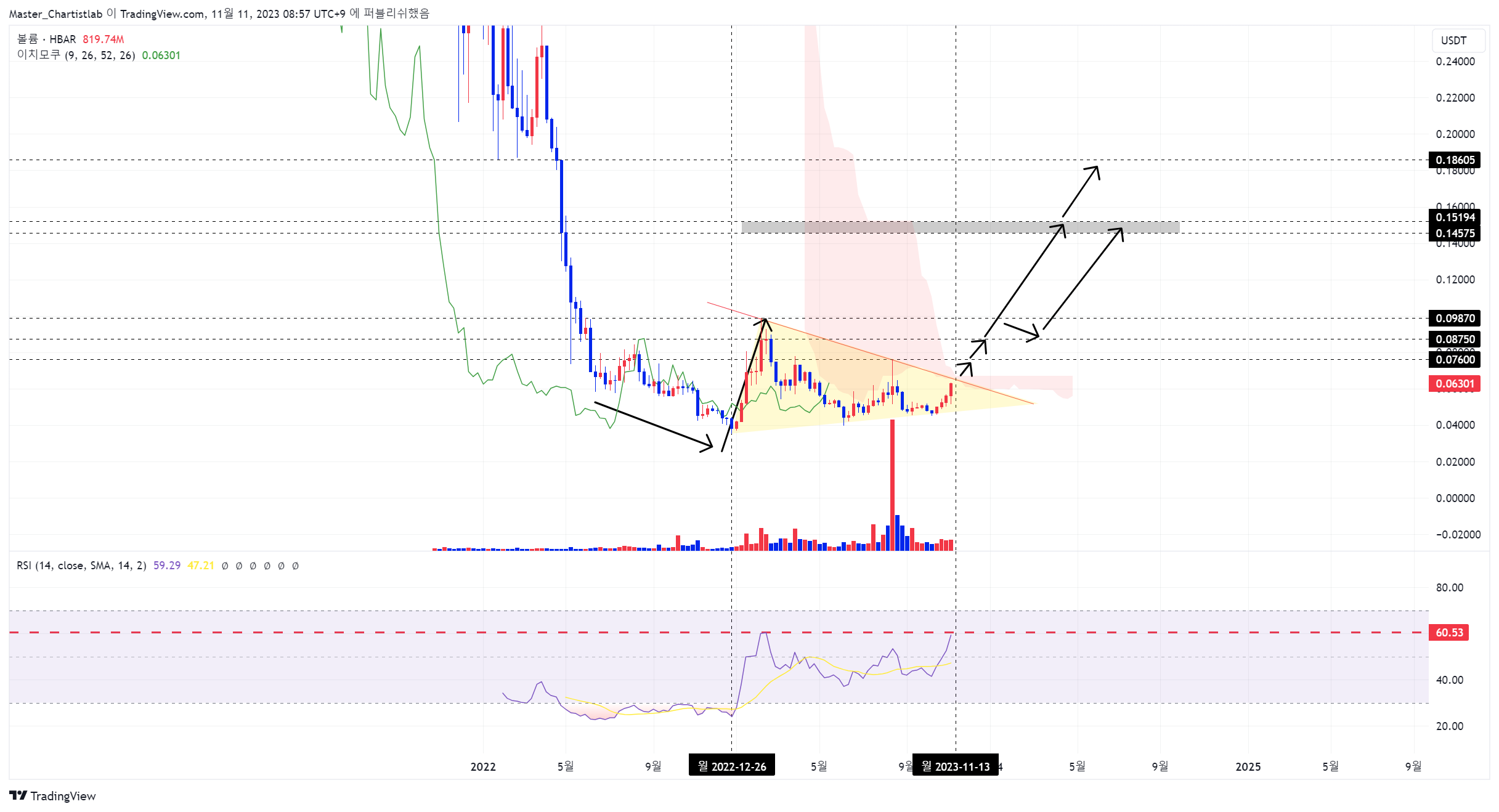Click the 2022 label on time axis
Viewport: 1499px width, 812px height.
tap(483, 766)
